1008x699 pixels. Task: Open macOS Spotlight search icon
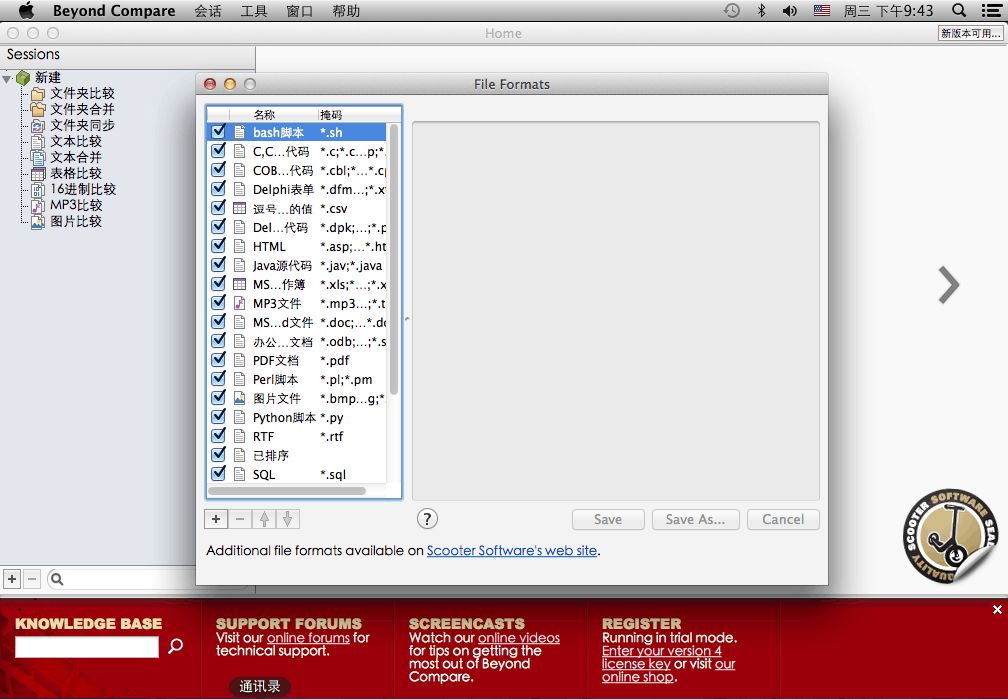tap(959, 10)
